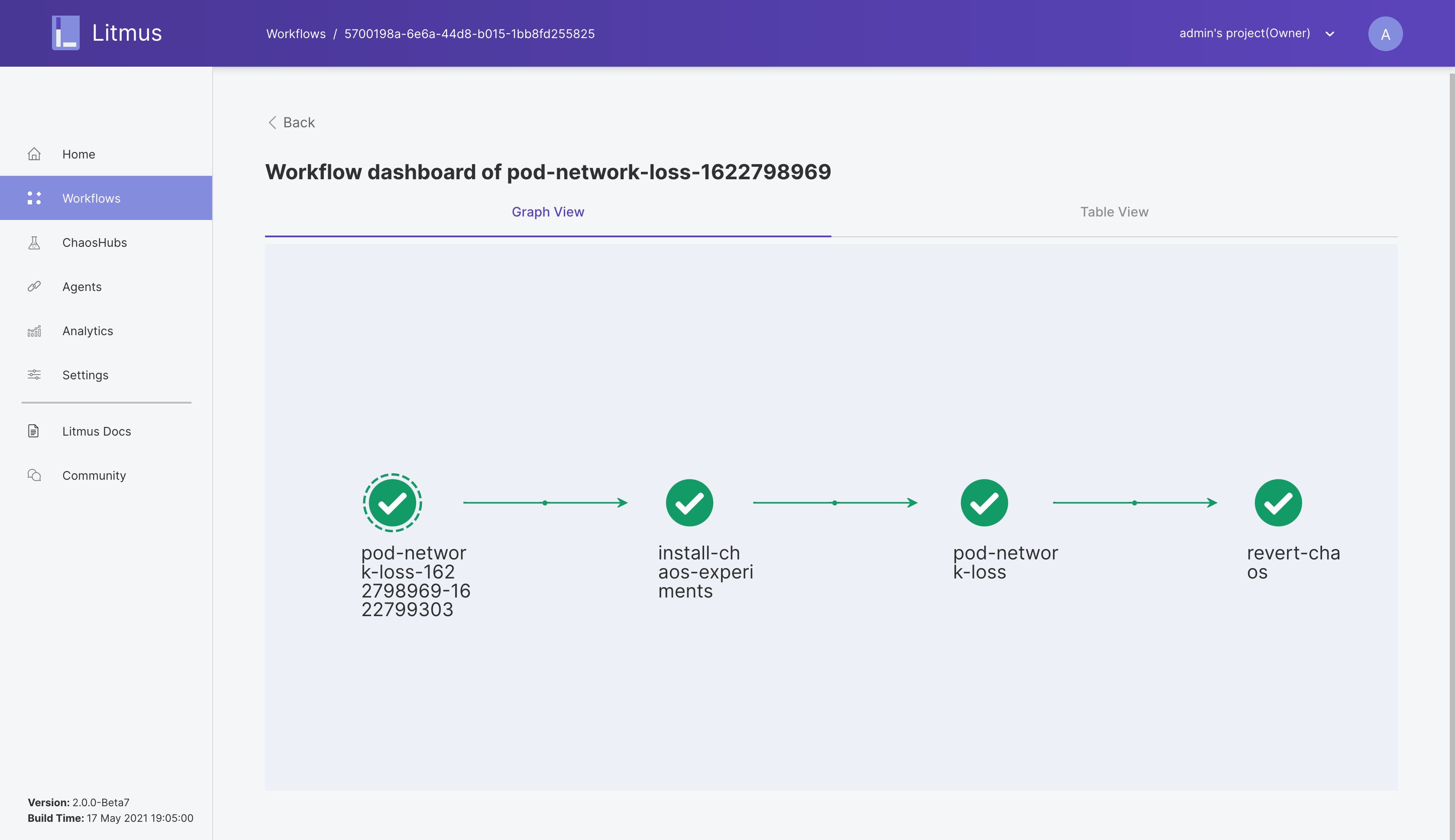This screenshot has width=1455, height=840.
Task: Switch to the Table View tab
Action: pyautogui.click(x=1114, y=212)
